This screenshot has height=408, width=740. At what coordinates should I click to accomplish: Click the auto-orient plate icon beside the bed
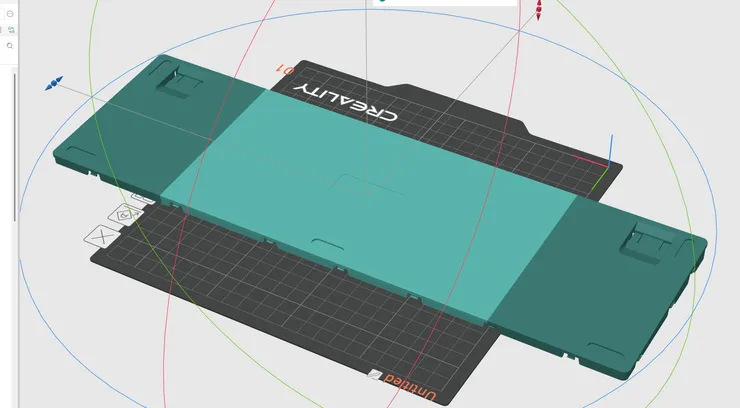pyautogui.click(x=125, y=215)
